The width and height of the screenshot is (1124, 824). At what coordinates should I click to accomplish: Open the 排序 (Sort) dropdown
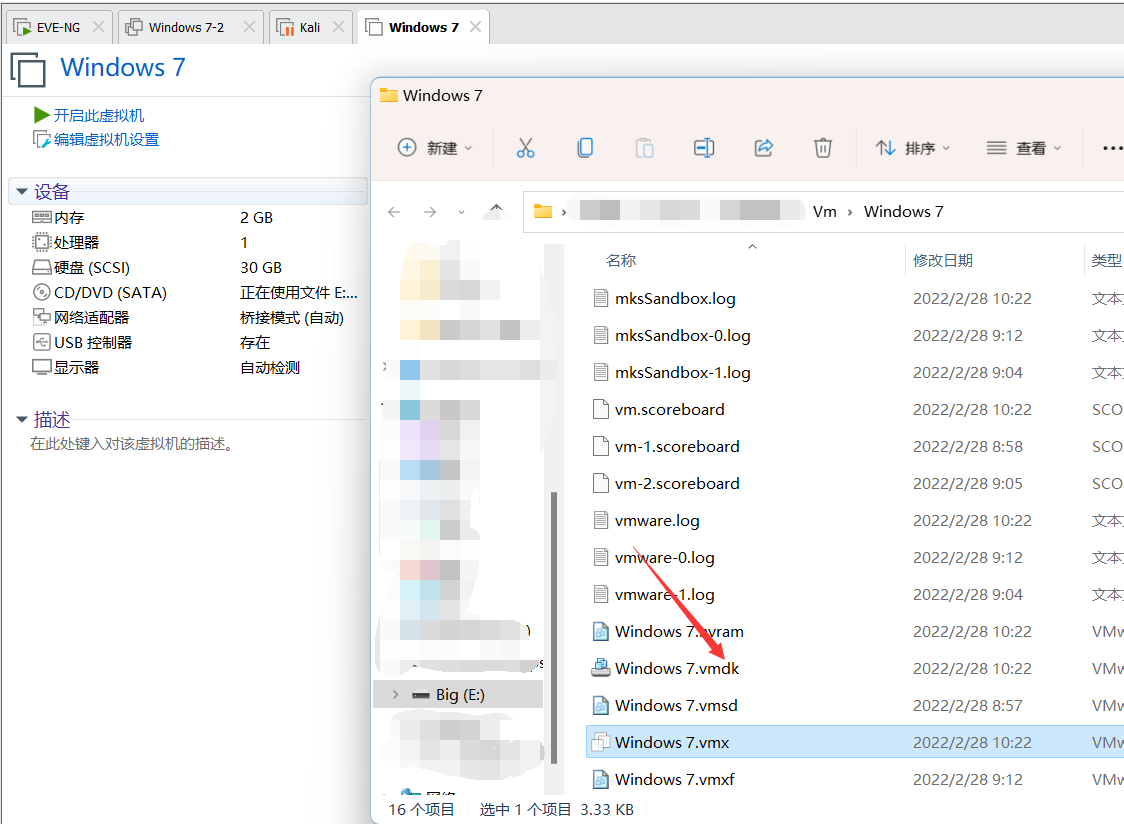[913, 148]
